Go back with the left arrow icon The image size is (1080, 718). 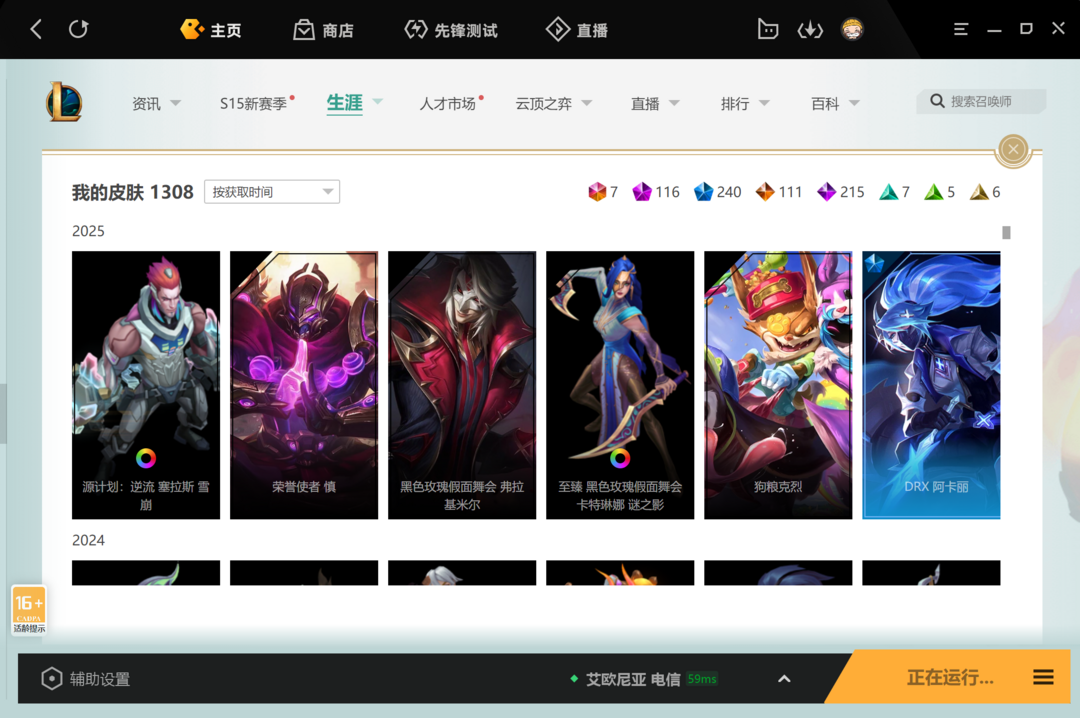pos(37,30)
